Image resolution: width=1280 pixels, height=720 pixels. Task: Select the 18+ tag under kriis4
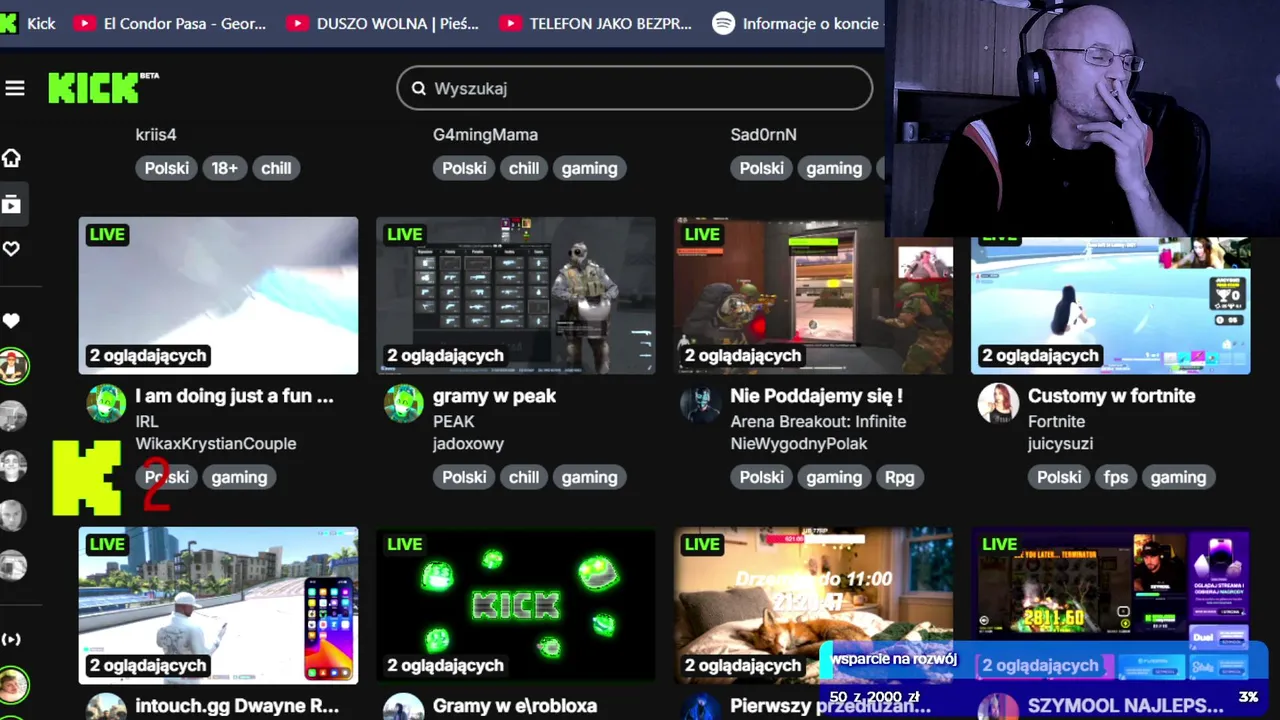click(225, 168)
